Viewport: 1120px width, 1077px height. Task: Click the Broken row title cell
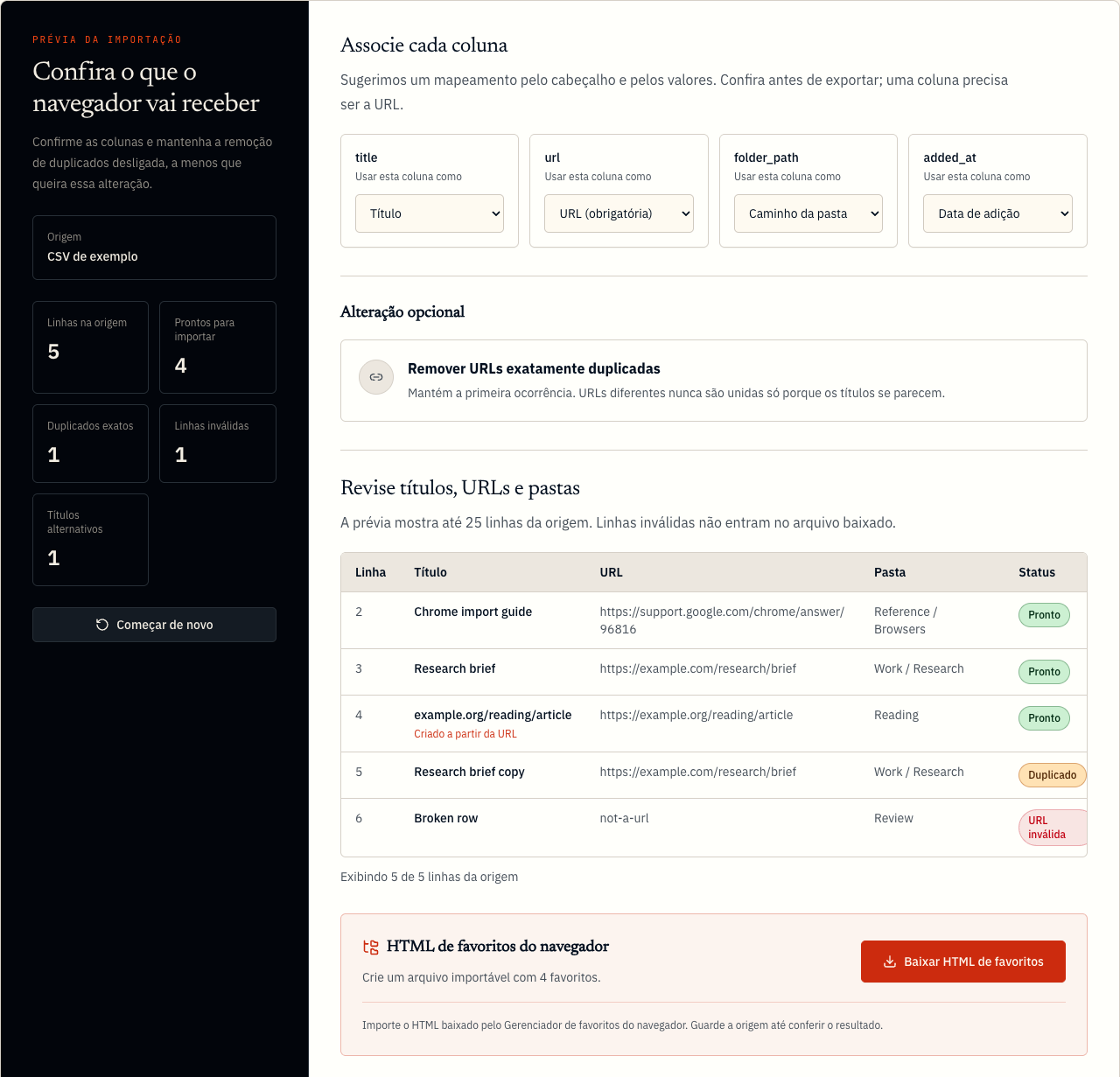tap(446, 818)
